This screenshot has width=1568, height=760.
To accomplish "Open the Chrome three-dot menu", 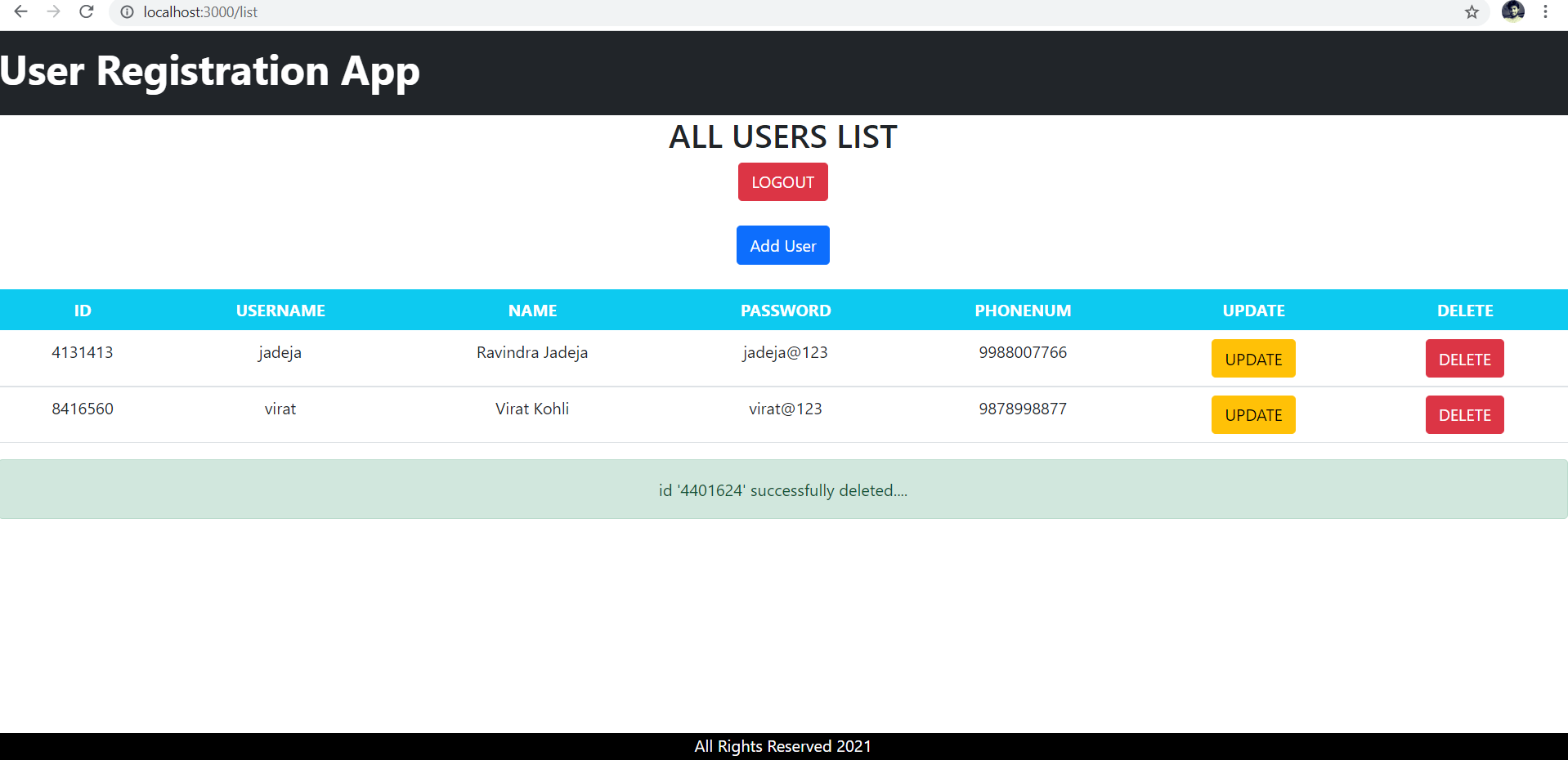I will (x=1545, y=11).
